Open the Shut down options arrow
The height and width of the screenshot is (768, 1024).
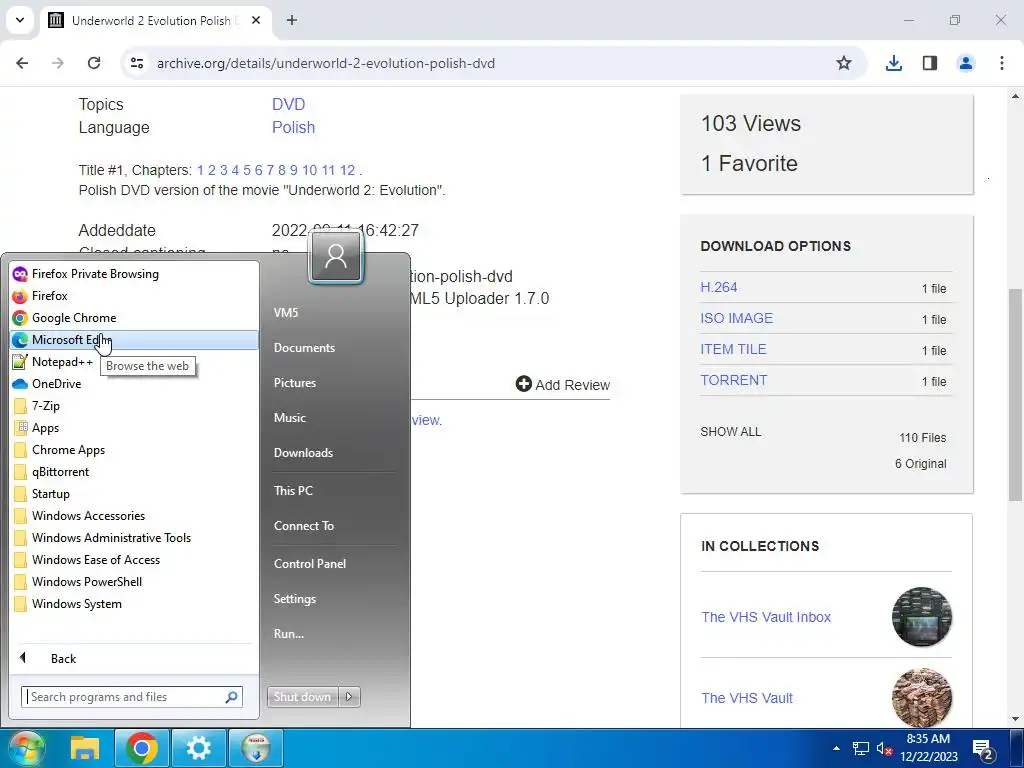tap(349, 697)
